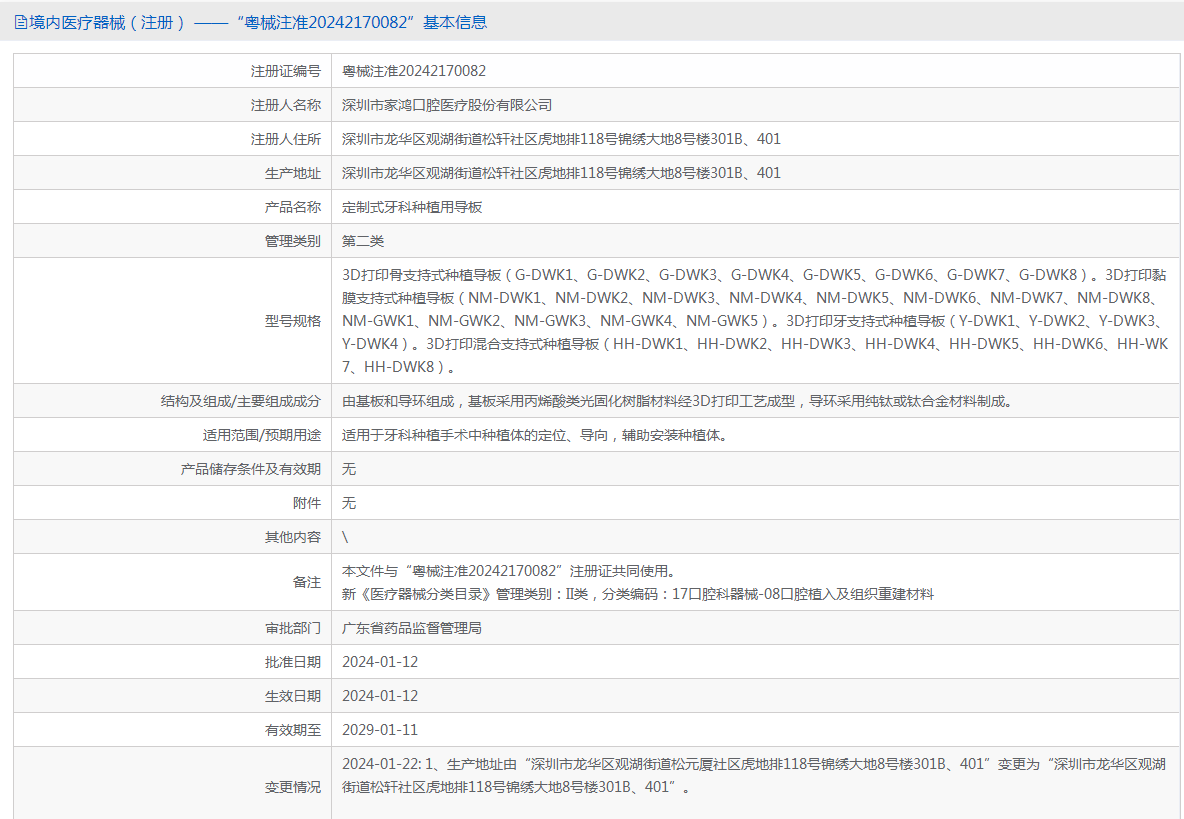The width and height of the screenshot is (1184, 819).
Task: Click the document icon beside the page title
Action: [20, 22]
